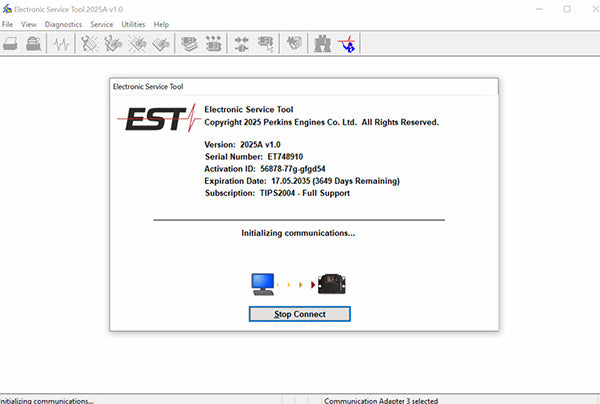The width and height of the screenshot is (600, 404).
Task: Select the connect/disconnect arrows toolbar icon
Action: tap(241, 44)
